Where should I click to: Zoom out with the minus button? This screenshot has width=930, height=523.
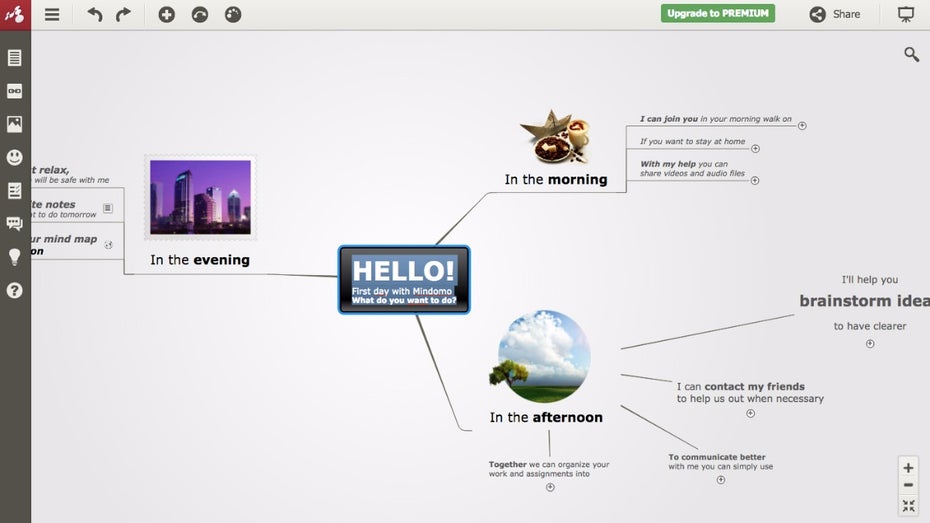coord(908,486)
